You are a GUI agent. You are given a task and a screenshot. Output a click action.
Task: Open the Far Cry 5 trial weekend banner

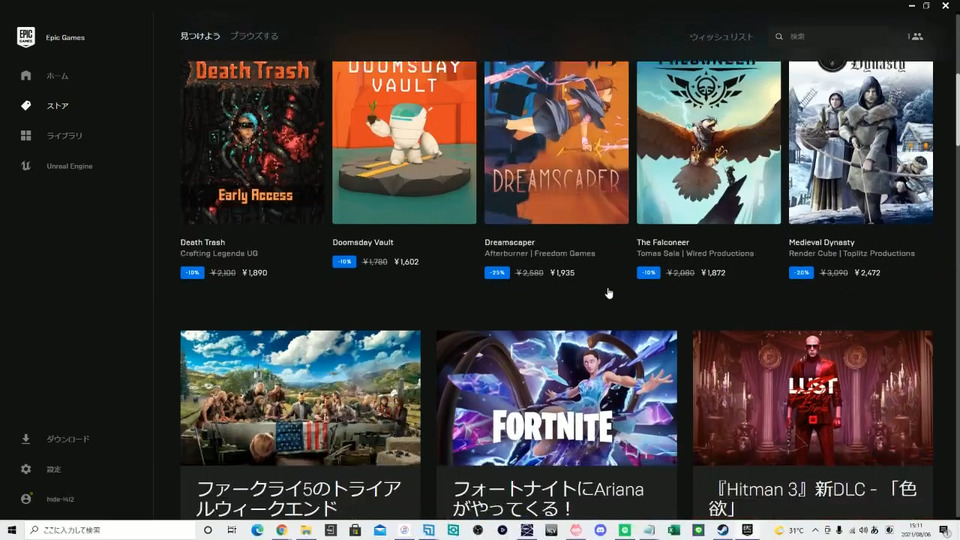[300, 398]
